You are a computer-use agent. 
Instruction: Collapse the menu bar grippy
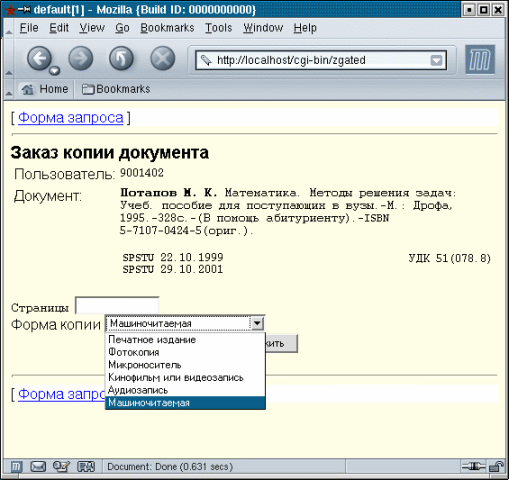tap(9, 28)
